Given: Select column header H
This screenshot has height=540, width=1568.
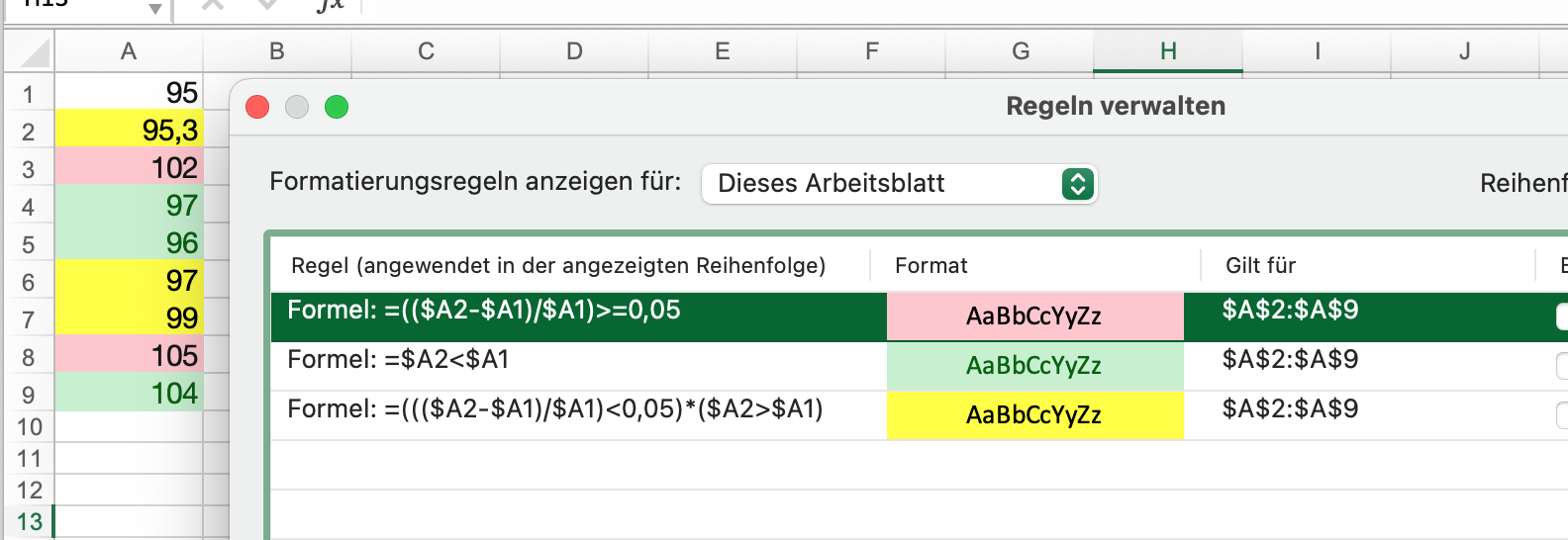Looking at the screenshot, I should click(x=1168, y=51).
